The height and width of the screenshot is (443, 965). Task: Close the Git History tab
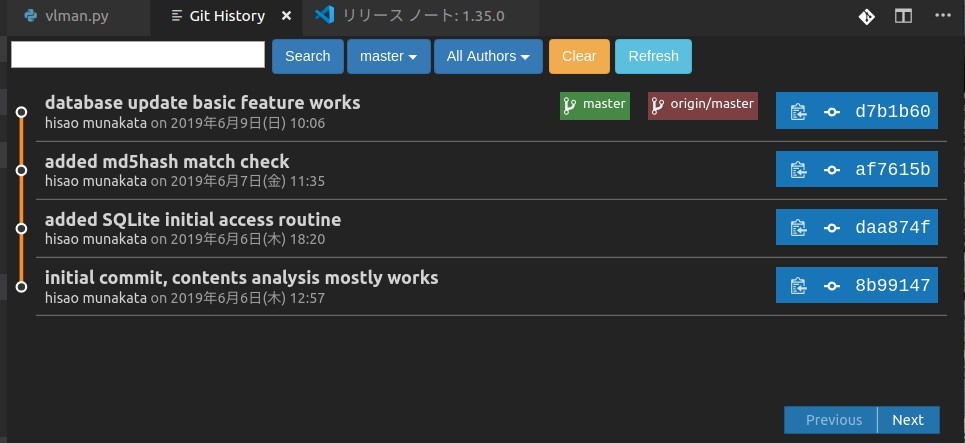coord(287,16)
